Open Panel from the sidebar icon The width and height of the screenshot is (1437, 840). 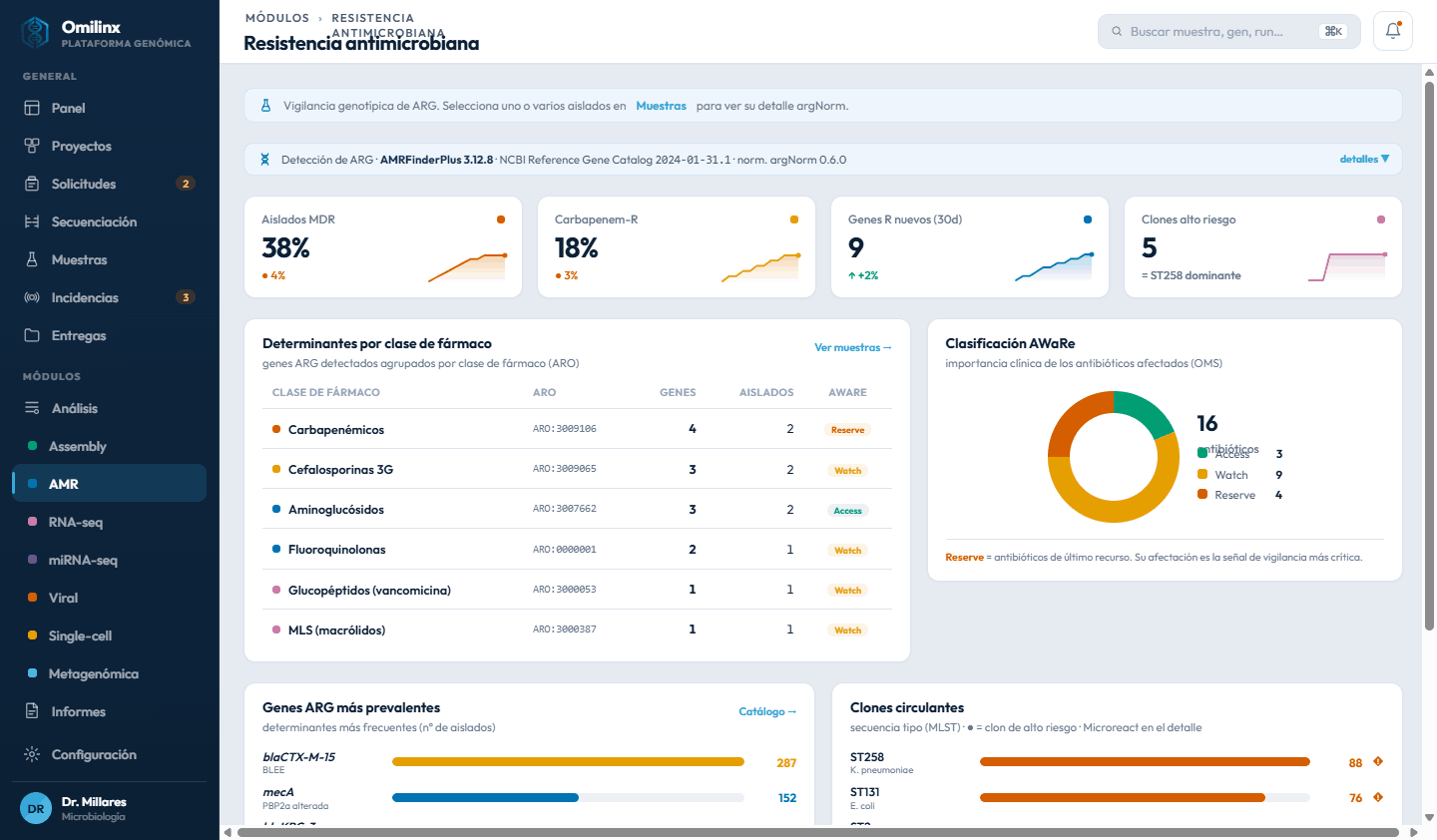click(x=32, y=108)
